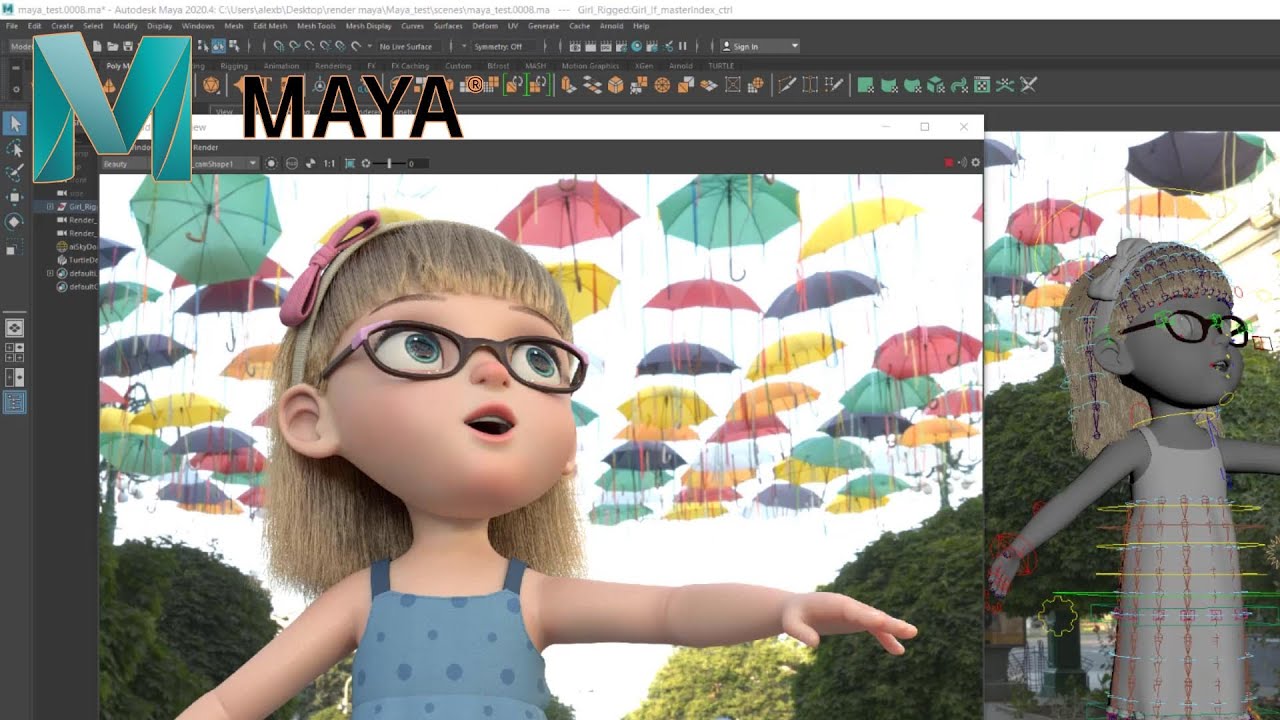Switch to the Rendering shelf tab

click(333, 66)
